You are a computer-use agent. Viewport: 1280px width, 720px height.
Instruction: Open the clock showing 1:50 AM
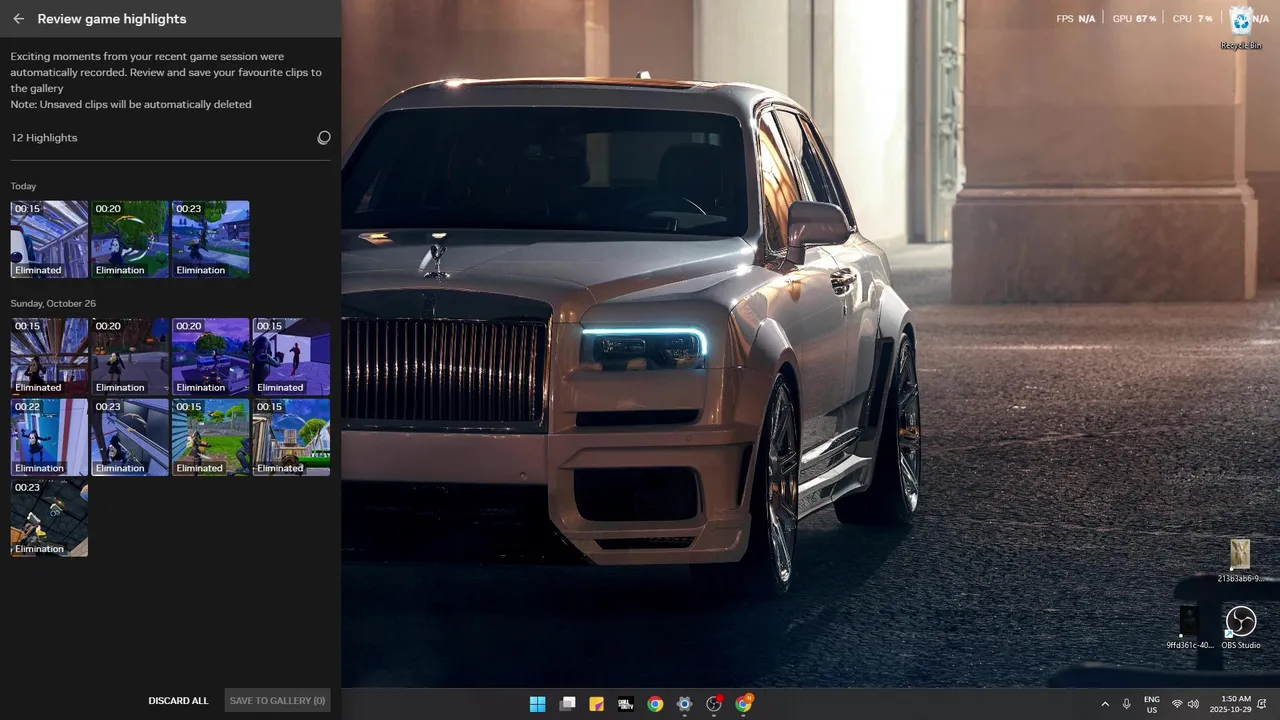(x=1229, y=704)
